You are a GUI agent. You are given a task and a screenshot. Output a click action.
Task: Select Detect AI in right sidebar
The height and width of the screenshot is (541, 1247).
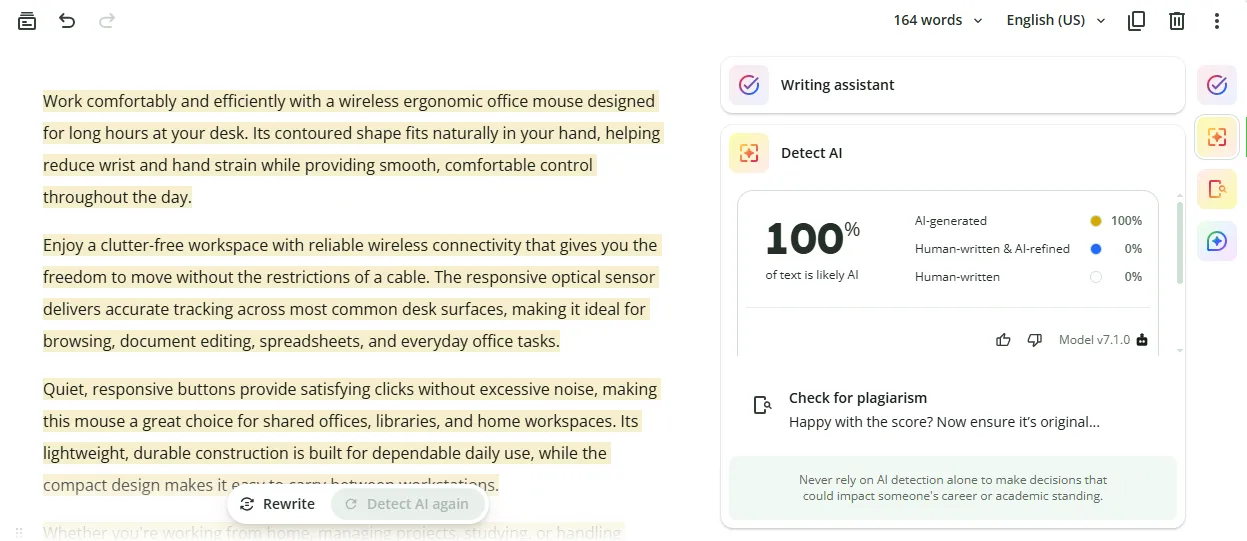click(1217, 137)
